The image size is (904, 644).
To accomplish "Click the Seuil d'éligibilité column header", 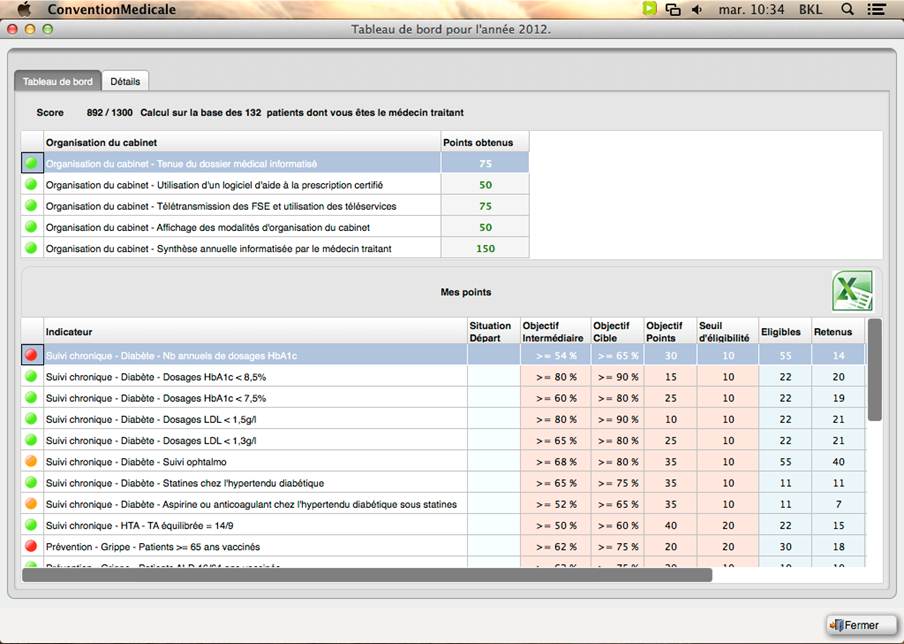I will coord(728,332).
